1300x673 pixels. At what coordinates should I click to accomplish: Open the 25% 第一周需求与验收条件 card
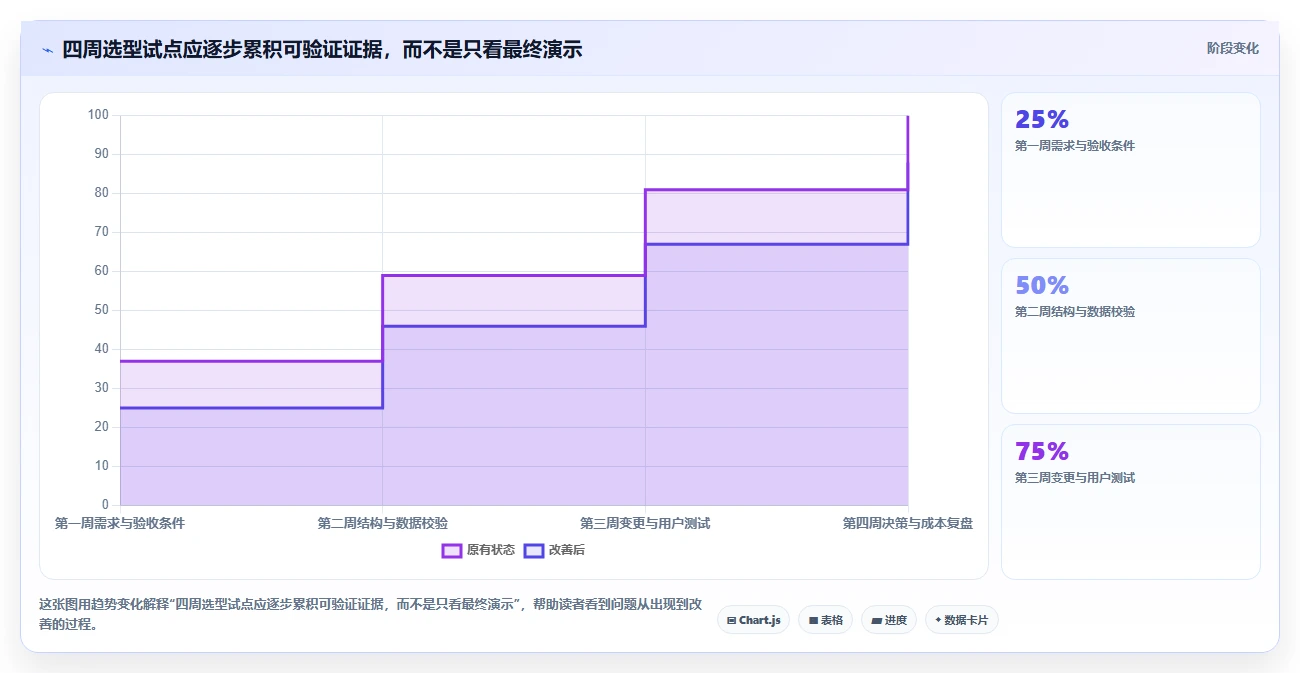1130,170
